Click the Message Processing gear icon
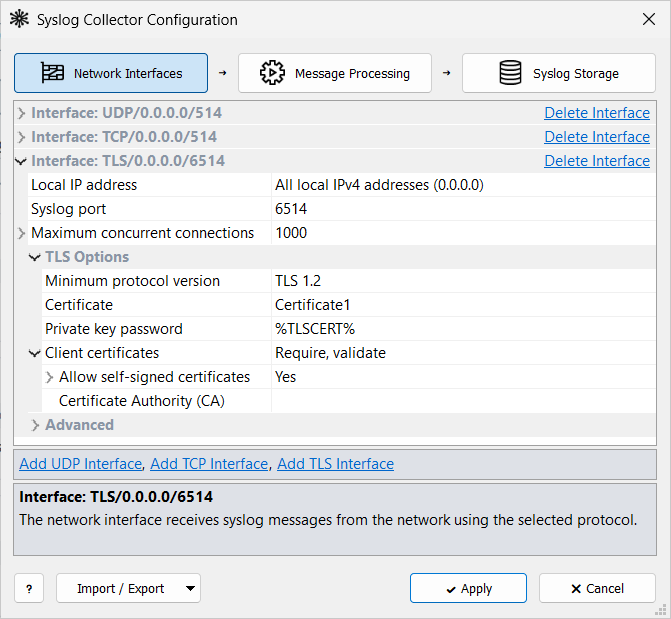Viewport: 671px width, 619px height. pyautogui.click(x=272, y=73)
